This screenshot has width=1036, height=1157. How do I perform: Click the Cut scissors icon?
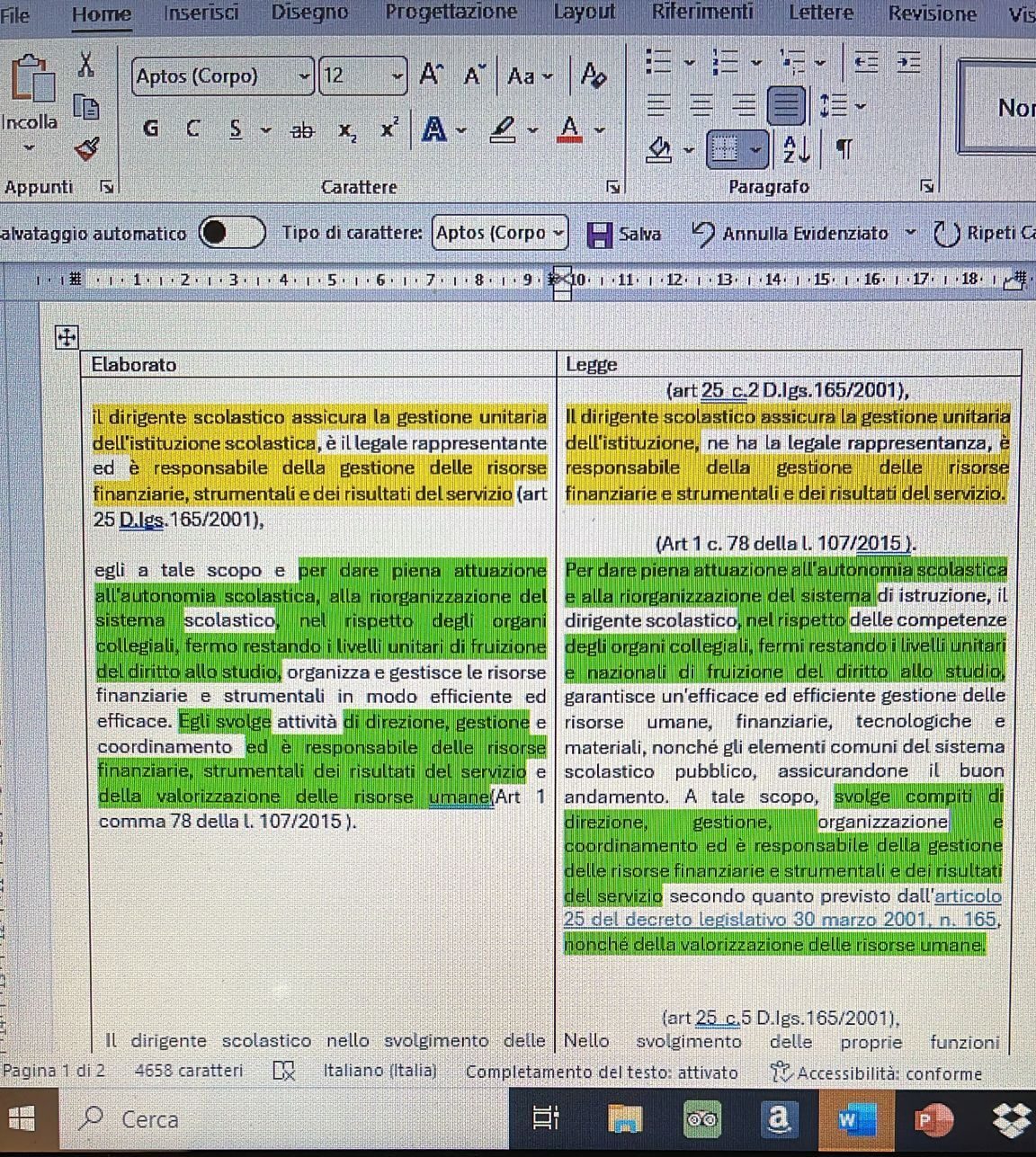pos(85,64)
